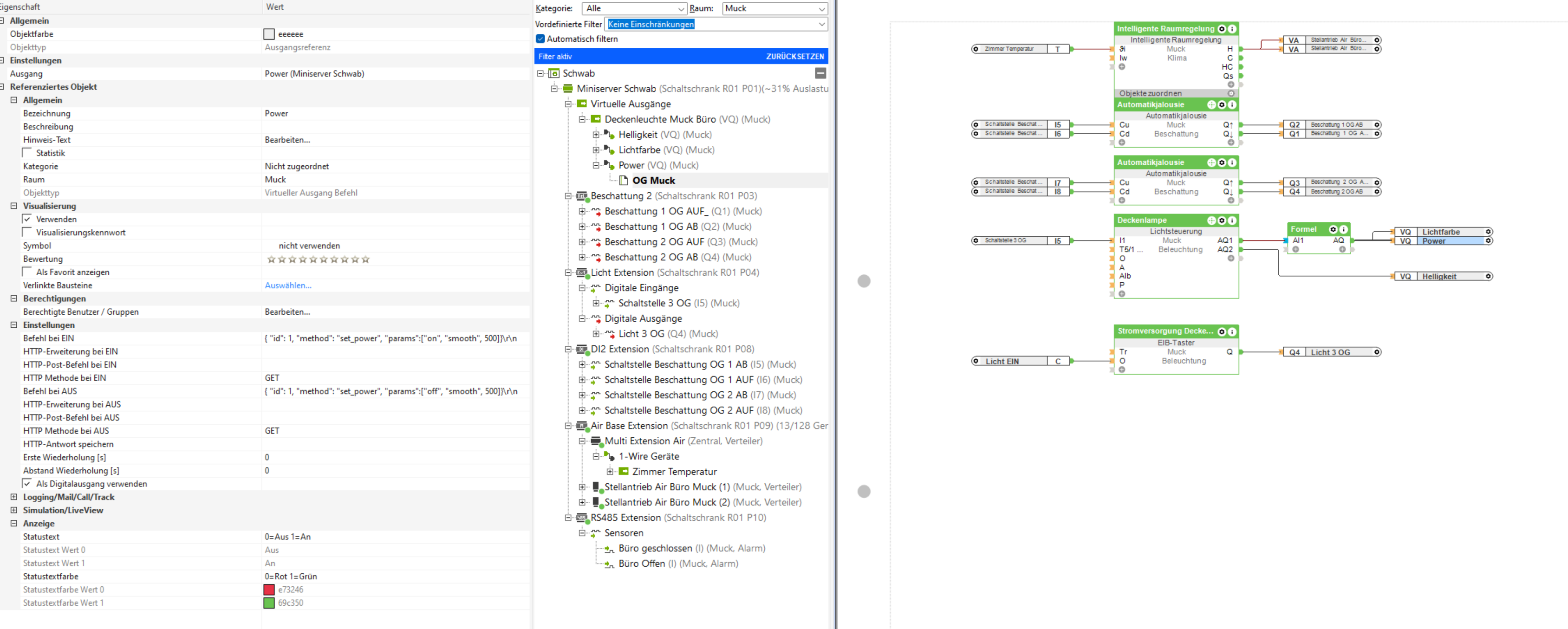
Task: Click Befehl bei EIN value field
Action: (390, 338)
